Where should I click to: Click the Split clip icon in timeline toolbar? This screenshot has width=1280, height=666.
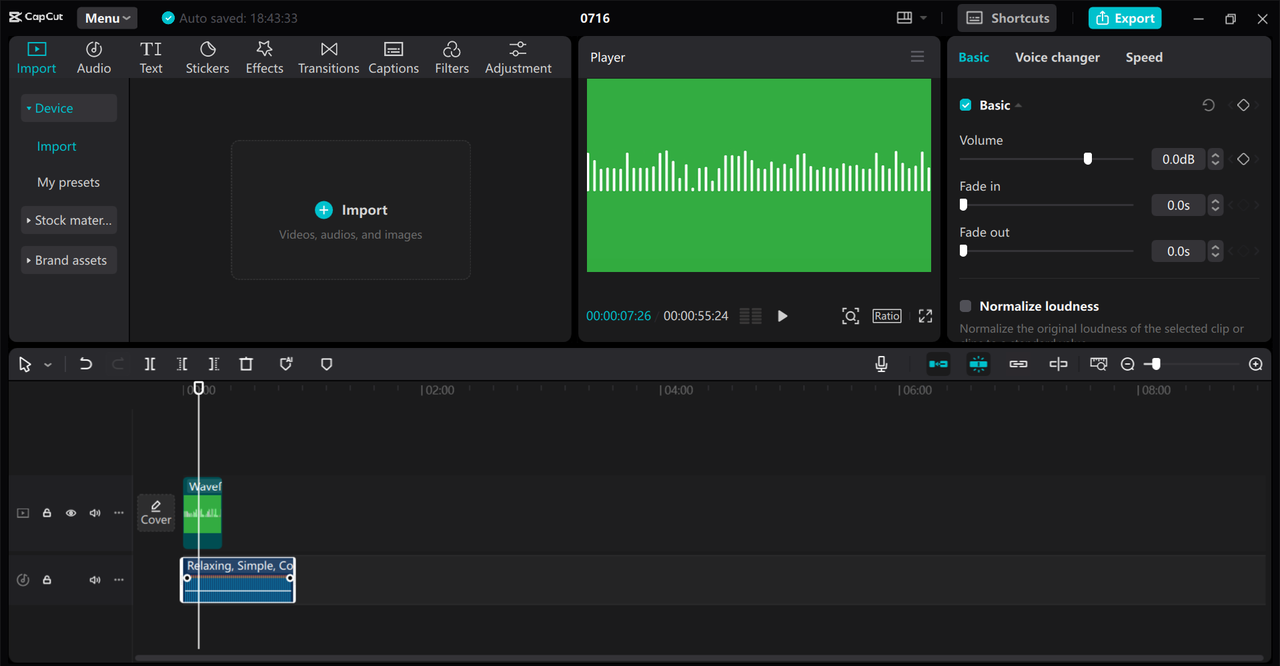(x=150, y=365)
